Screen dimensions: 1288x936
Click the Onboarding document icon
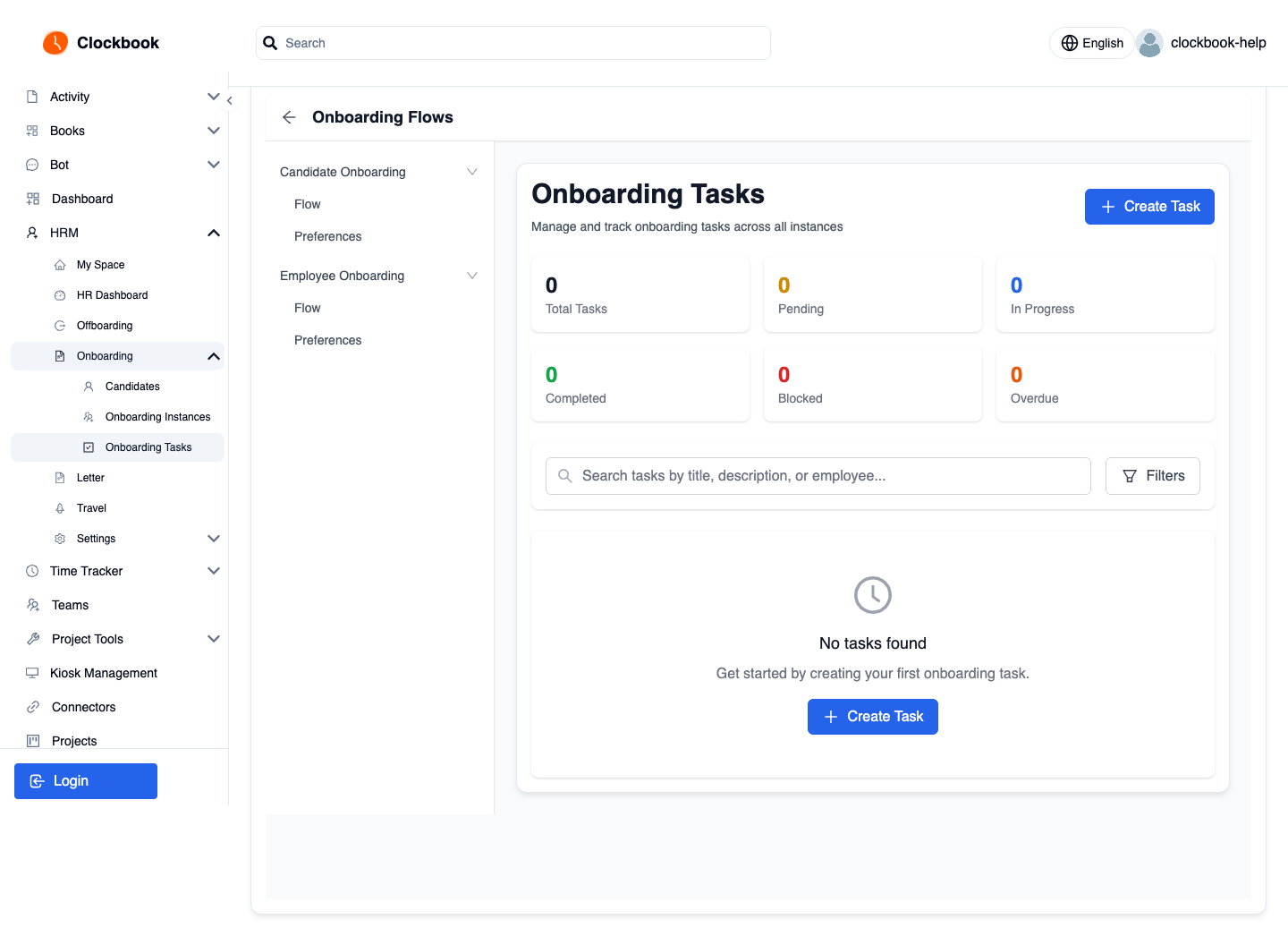pyautogui.click(x=60, y=356)
